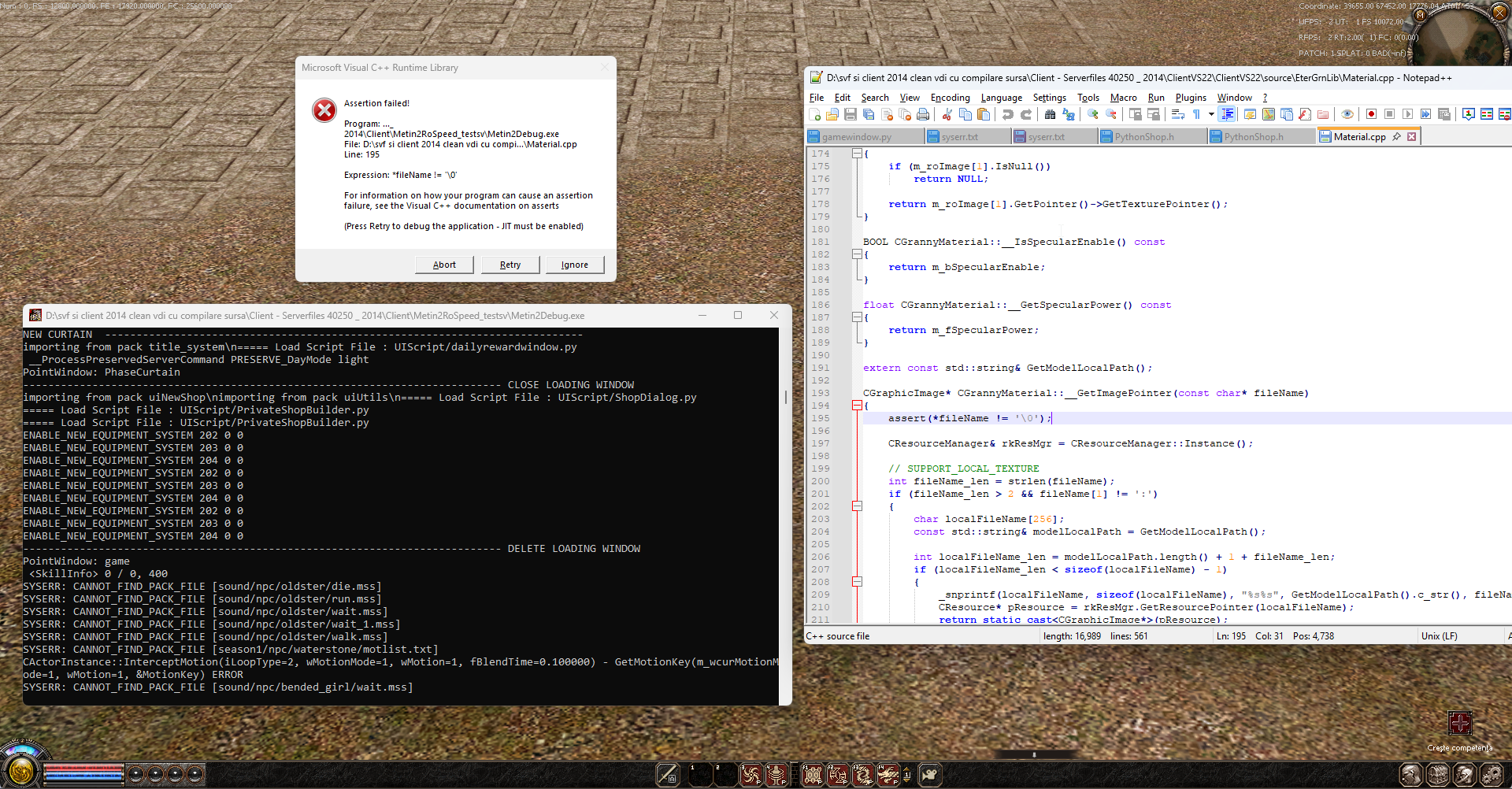Click Abort in the assertion dialog
The height and width of the screenshot is (789, 1512).
point(444,265)
